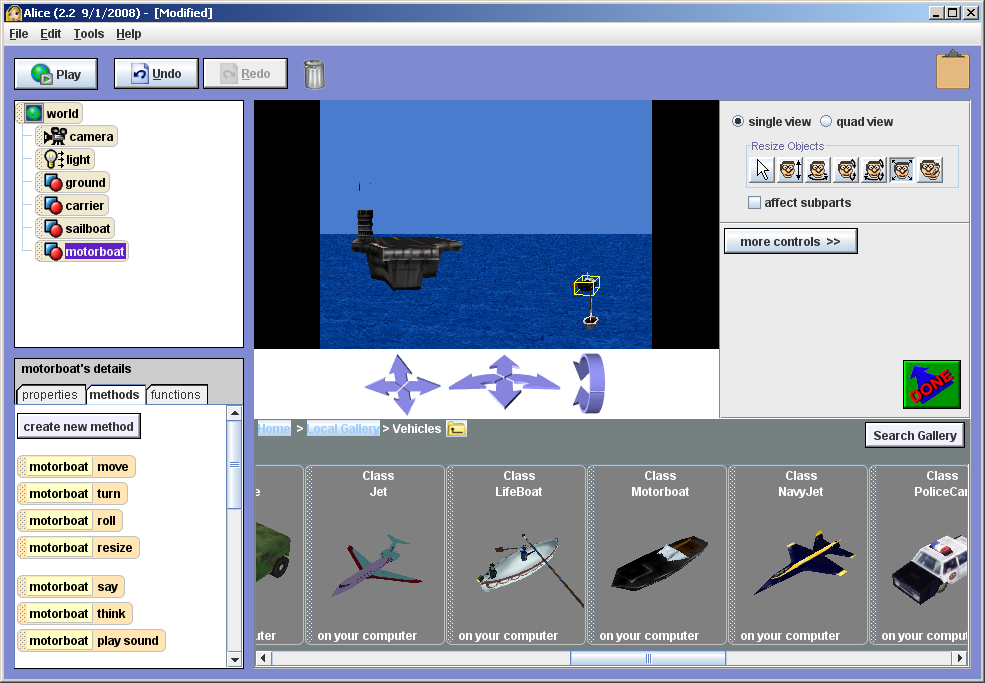The image size is (985, 683).
Task: Choose the Class PoliceCar gallery thumbnail
Action: pos(919,555)
